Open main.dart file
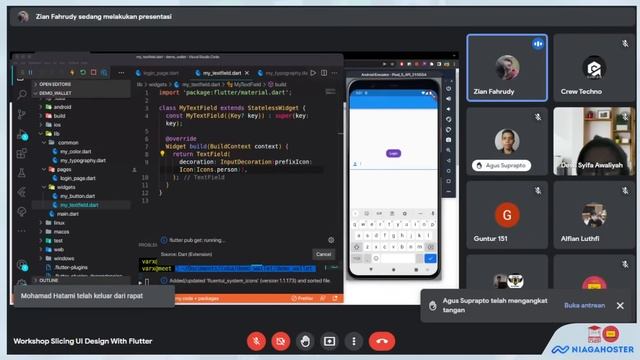The width and height of the screenshot is (640, 360). 64,214
